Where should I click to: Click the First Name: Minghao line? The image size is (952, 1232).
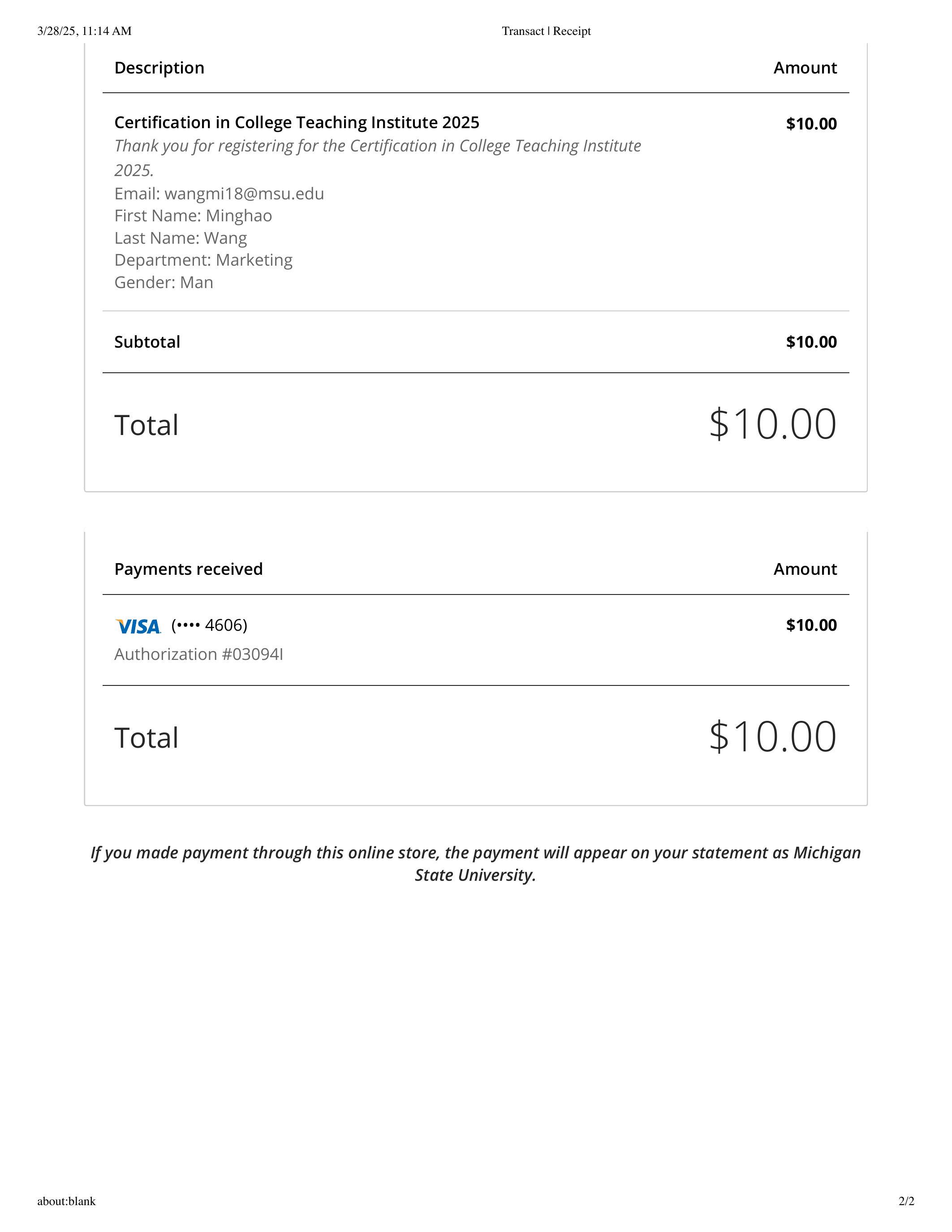[x=193, y=215]
